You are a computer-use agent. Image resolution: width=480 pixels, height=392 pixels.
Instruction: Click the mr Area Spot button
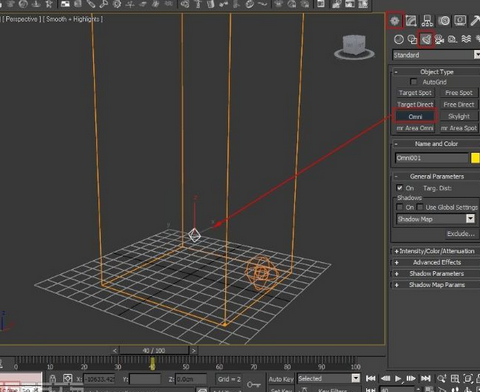pyautogui.click(x=459, y=128)
